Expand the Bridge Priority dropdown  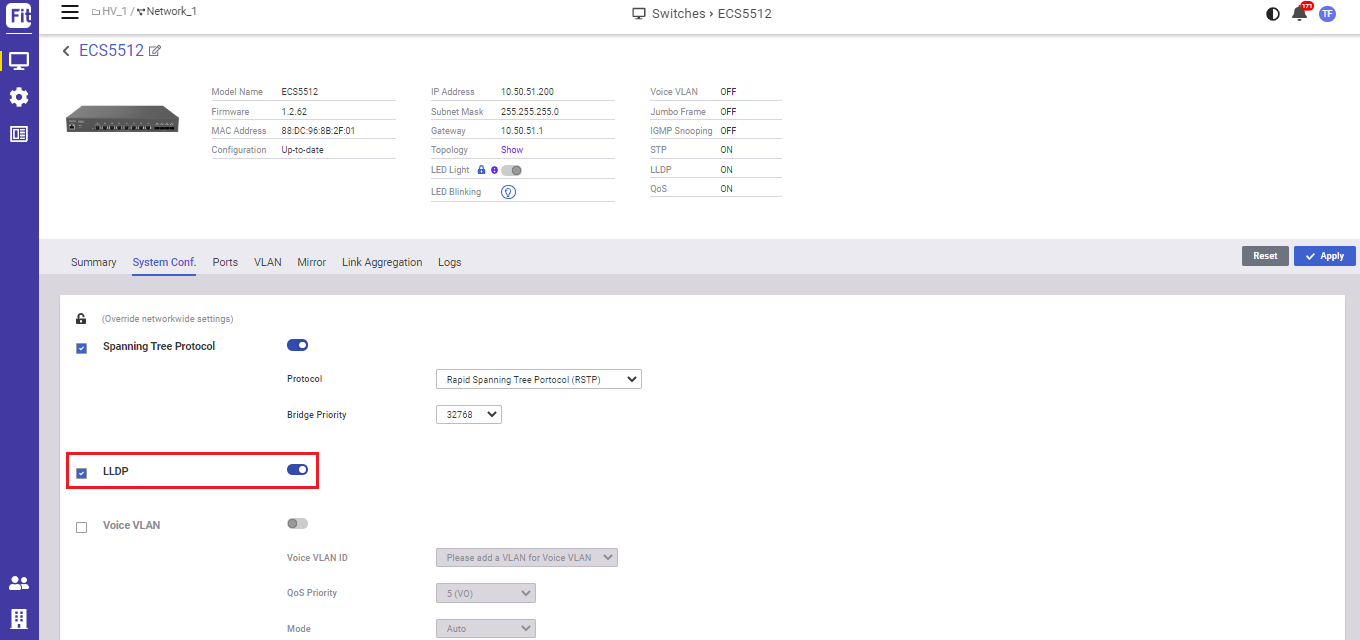468,414
